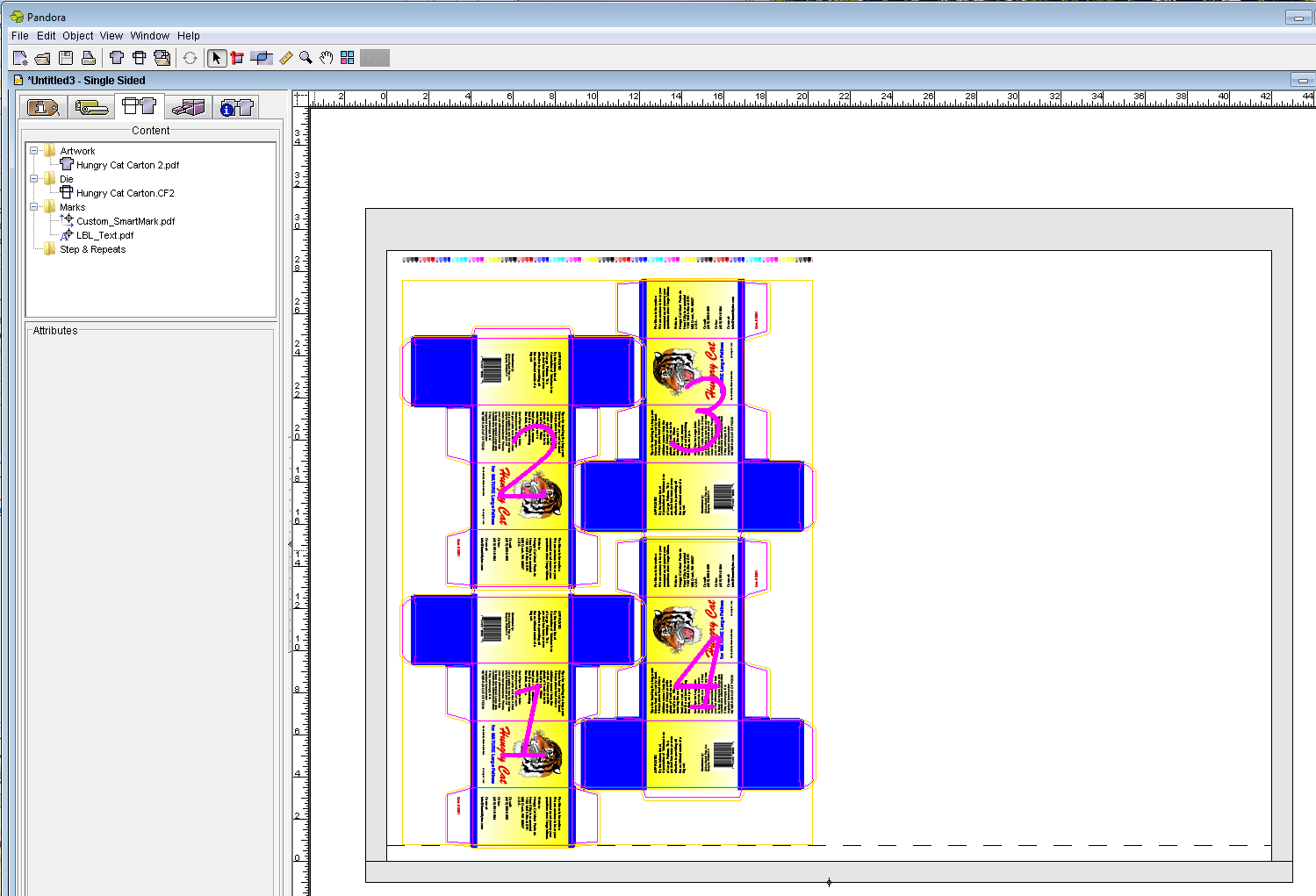Collapse the Die folder node
The height and width of the screenshot is (896, 1316).
pyautogui.click(x=34, y=179)
